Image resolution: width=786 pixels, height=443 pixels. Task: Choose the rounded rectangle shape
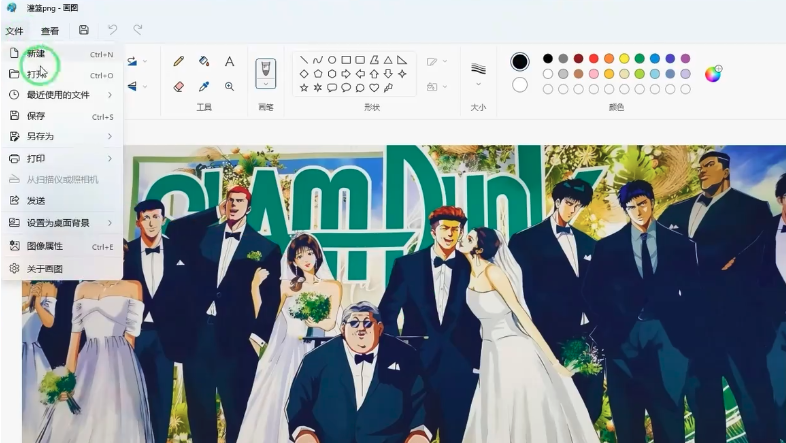click(x=360, y=60)
